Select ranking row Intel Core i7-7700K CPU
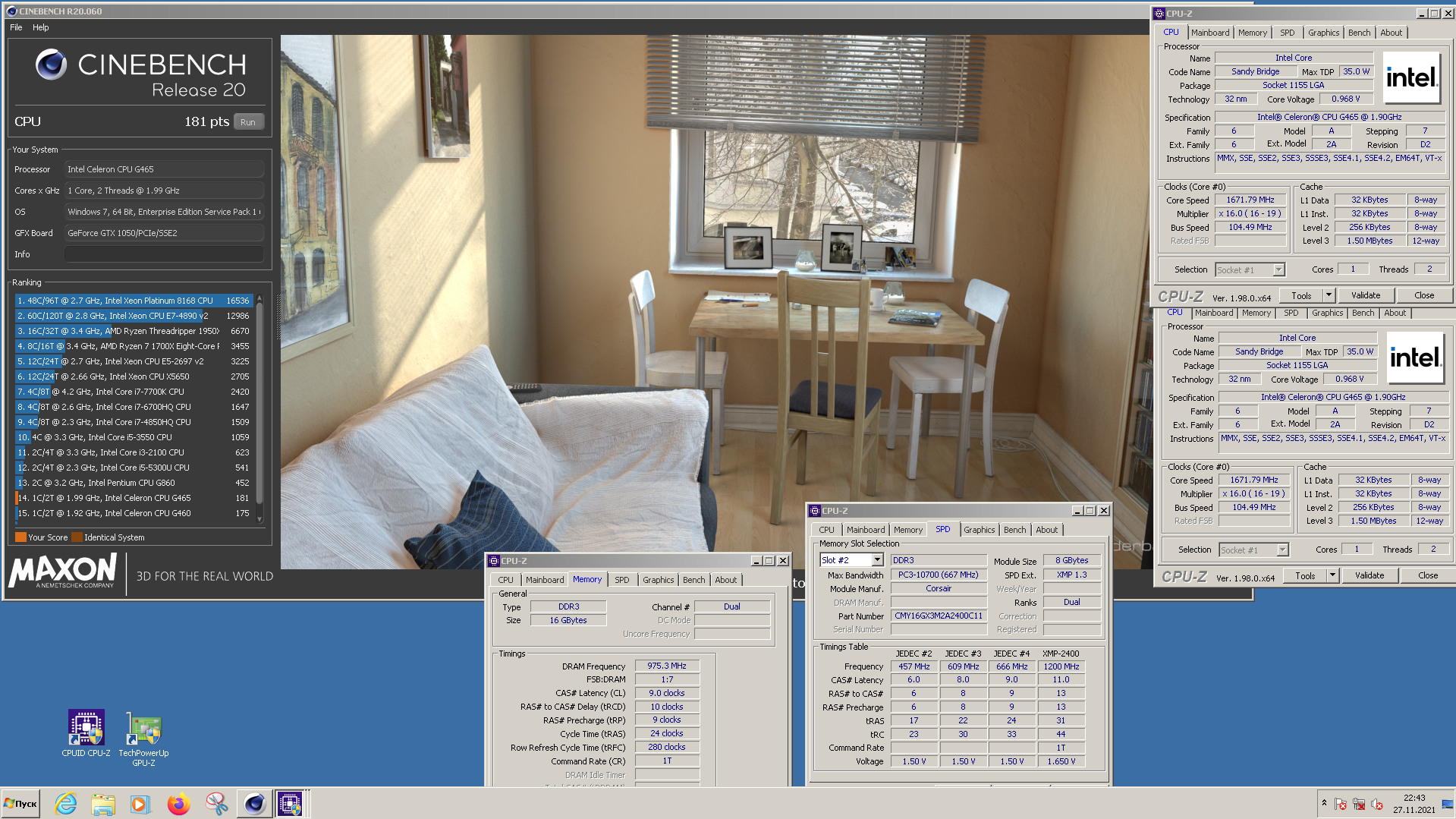1456x819 pixels. pyautogui.click(x=134, y=392)
